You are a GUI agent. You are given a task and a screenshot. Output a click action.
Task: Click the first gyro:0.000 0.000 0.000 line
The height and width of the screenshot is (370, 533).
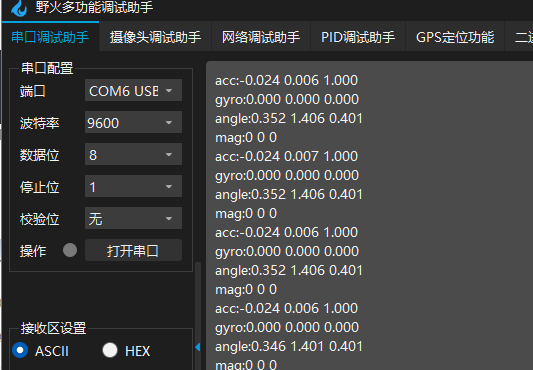click(x=287, y=100)
